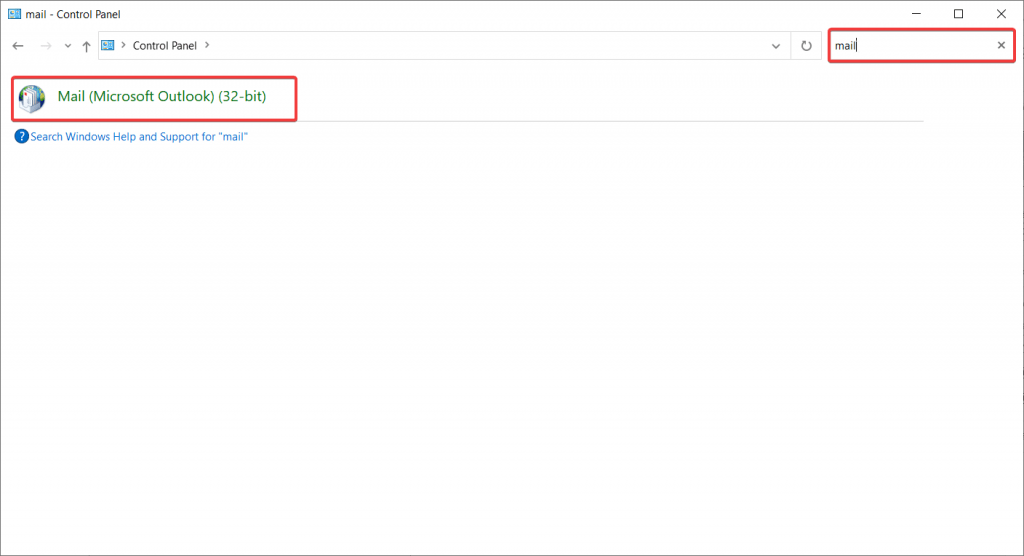Expand the address bar previous locations dropdown

[776, 46]
